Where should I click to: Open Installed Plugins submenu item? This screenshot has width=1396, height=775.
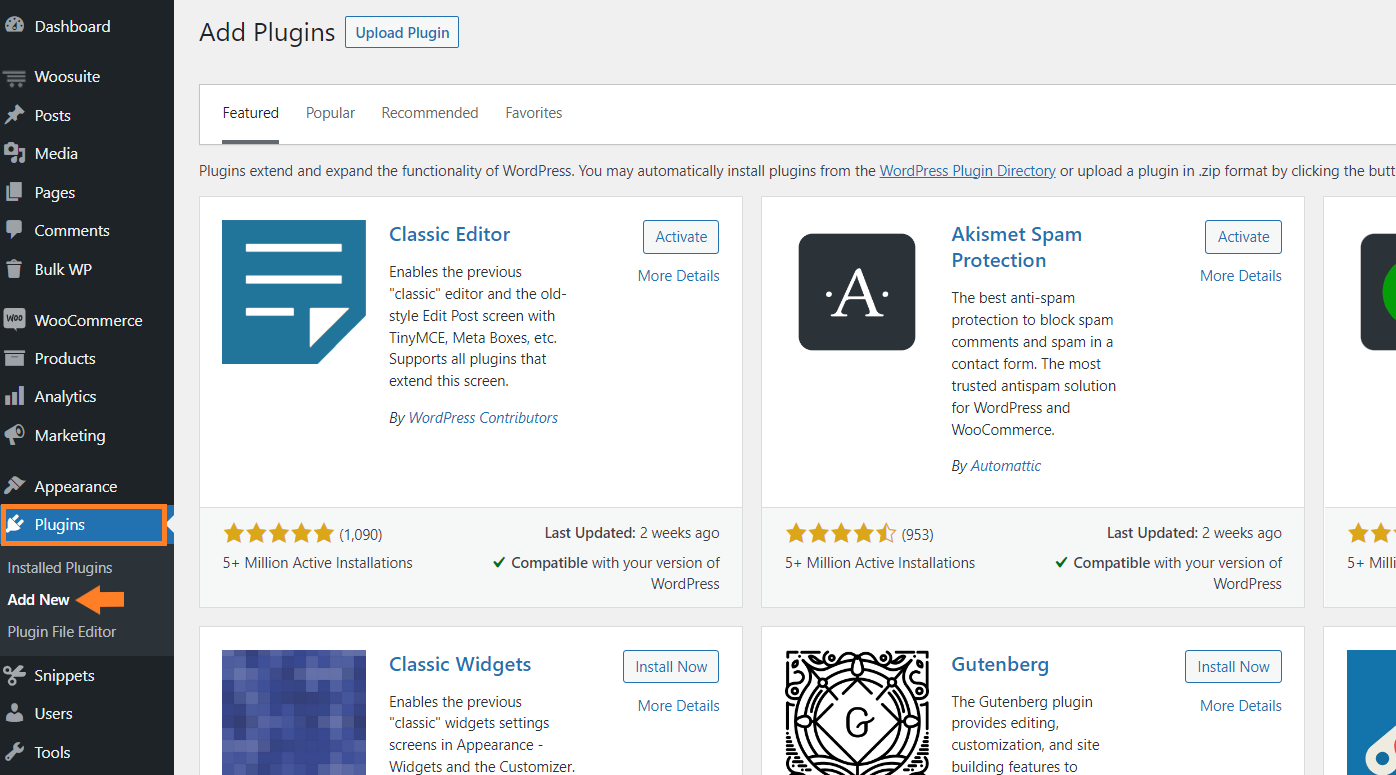pos(60,567)
